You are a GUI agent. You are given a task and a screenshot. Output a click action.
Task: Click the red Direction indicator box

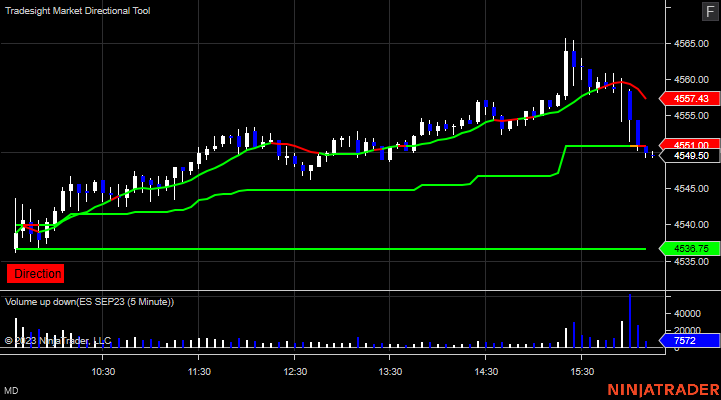(x=35, y=274)
